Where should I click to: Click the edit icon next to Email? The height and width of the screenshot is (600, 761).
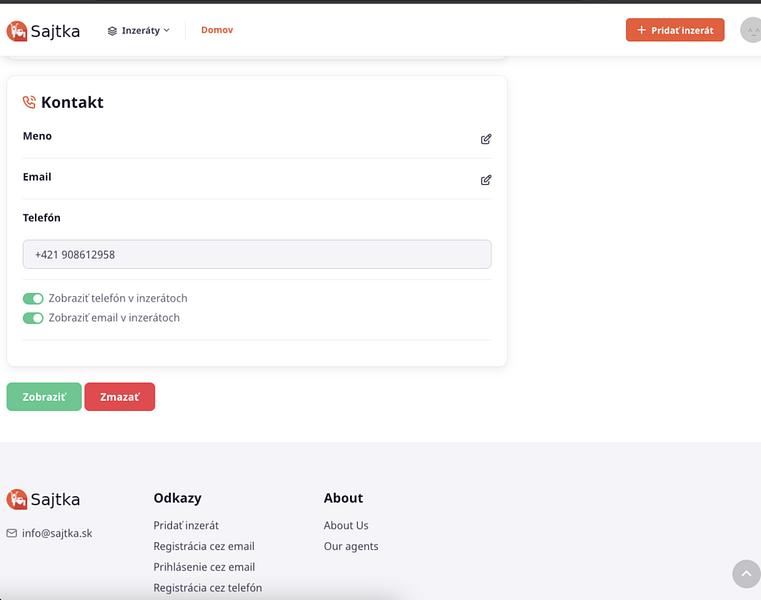click(486, 180)
